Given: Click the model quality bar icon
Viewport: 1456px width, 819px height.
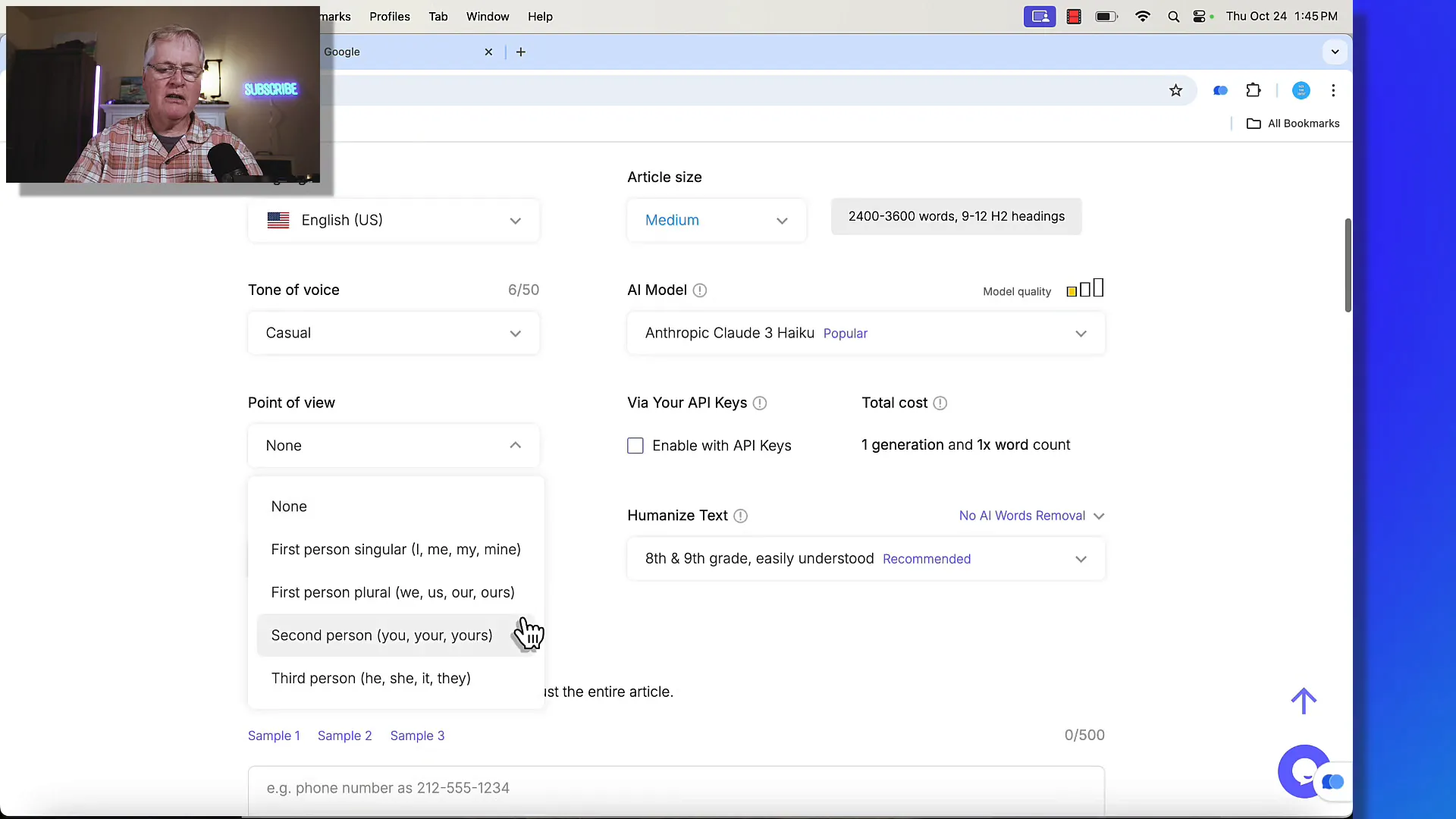Looking at the screenshot, I should [x=1085, y=289].
